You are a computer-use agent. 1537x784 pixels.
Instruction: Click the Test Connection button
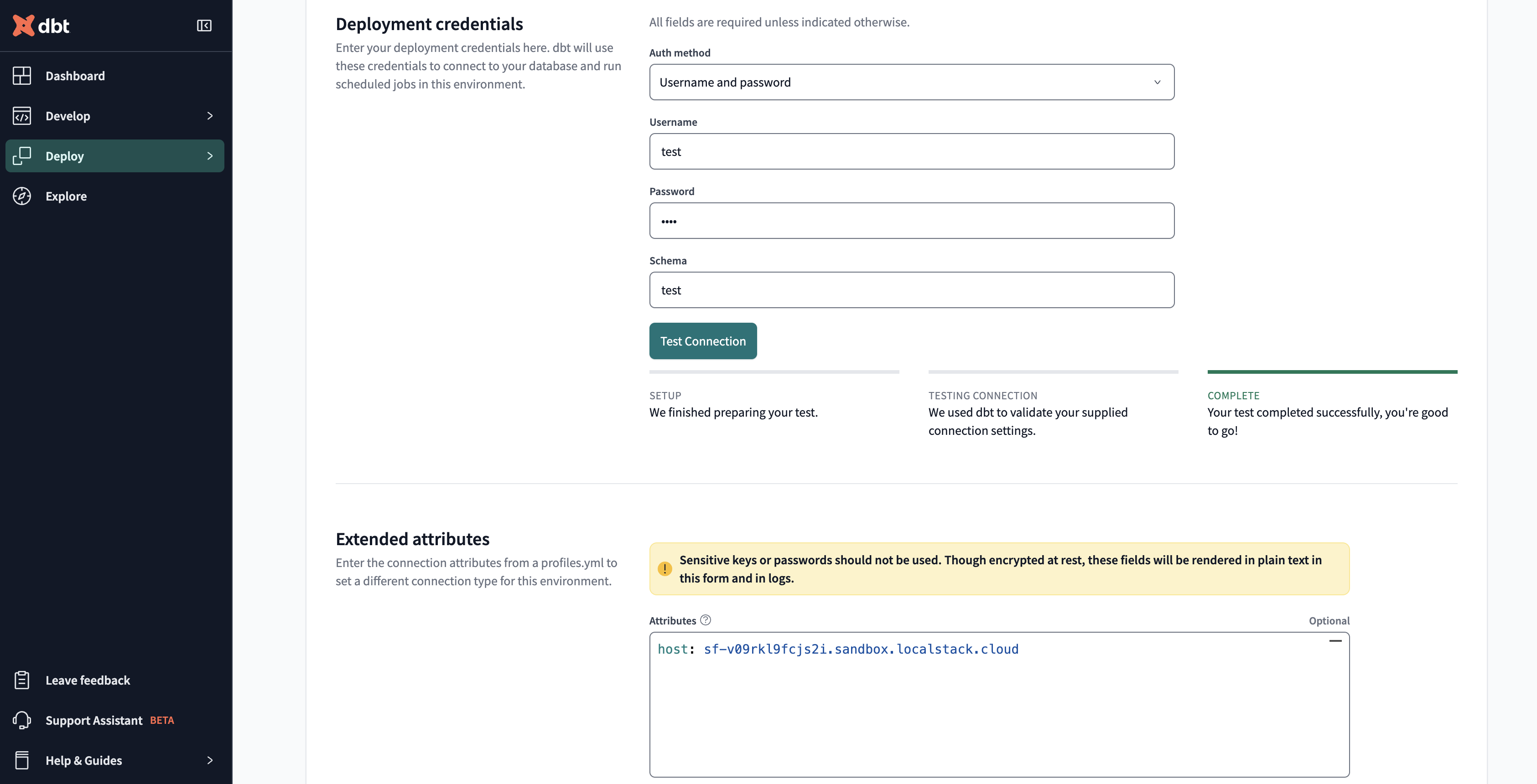702,340
